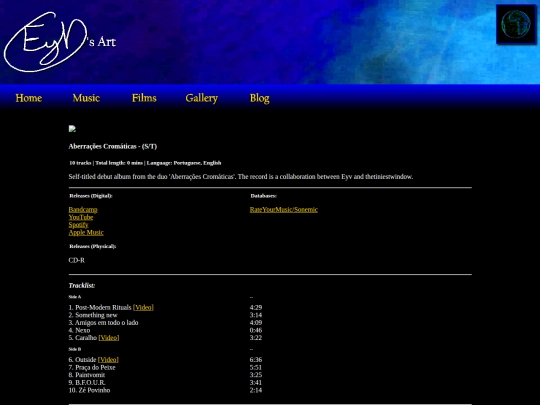Click the 'Databases:' heading
The image size is (540, 405).
tap(263, 196)
